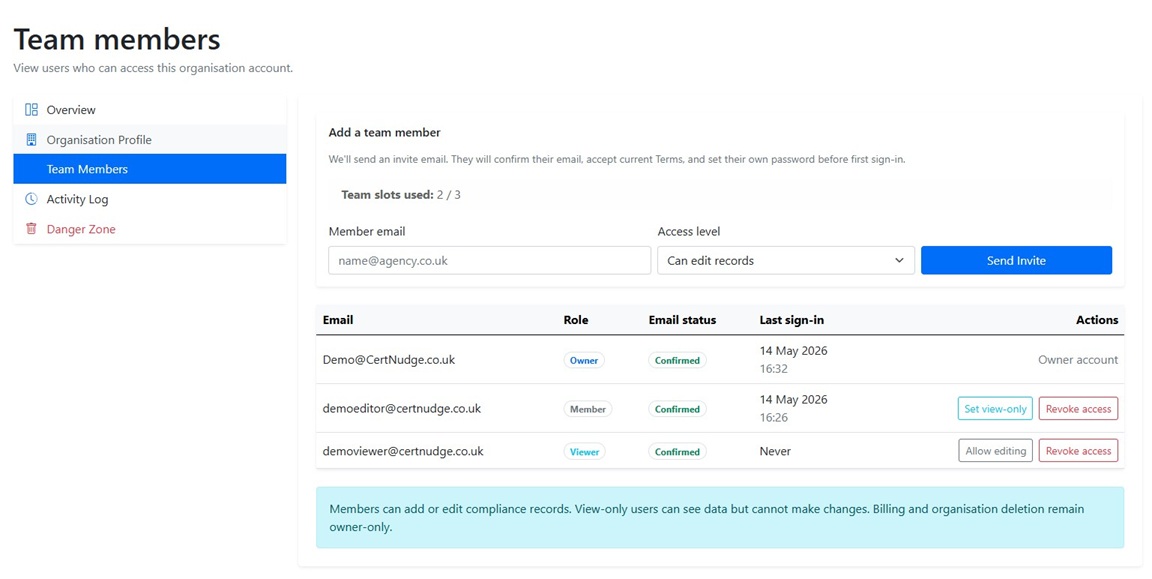
Task: Revoke access for demoviewer@certnudge.co.uk
Action: point(1078,451)
